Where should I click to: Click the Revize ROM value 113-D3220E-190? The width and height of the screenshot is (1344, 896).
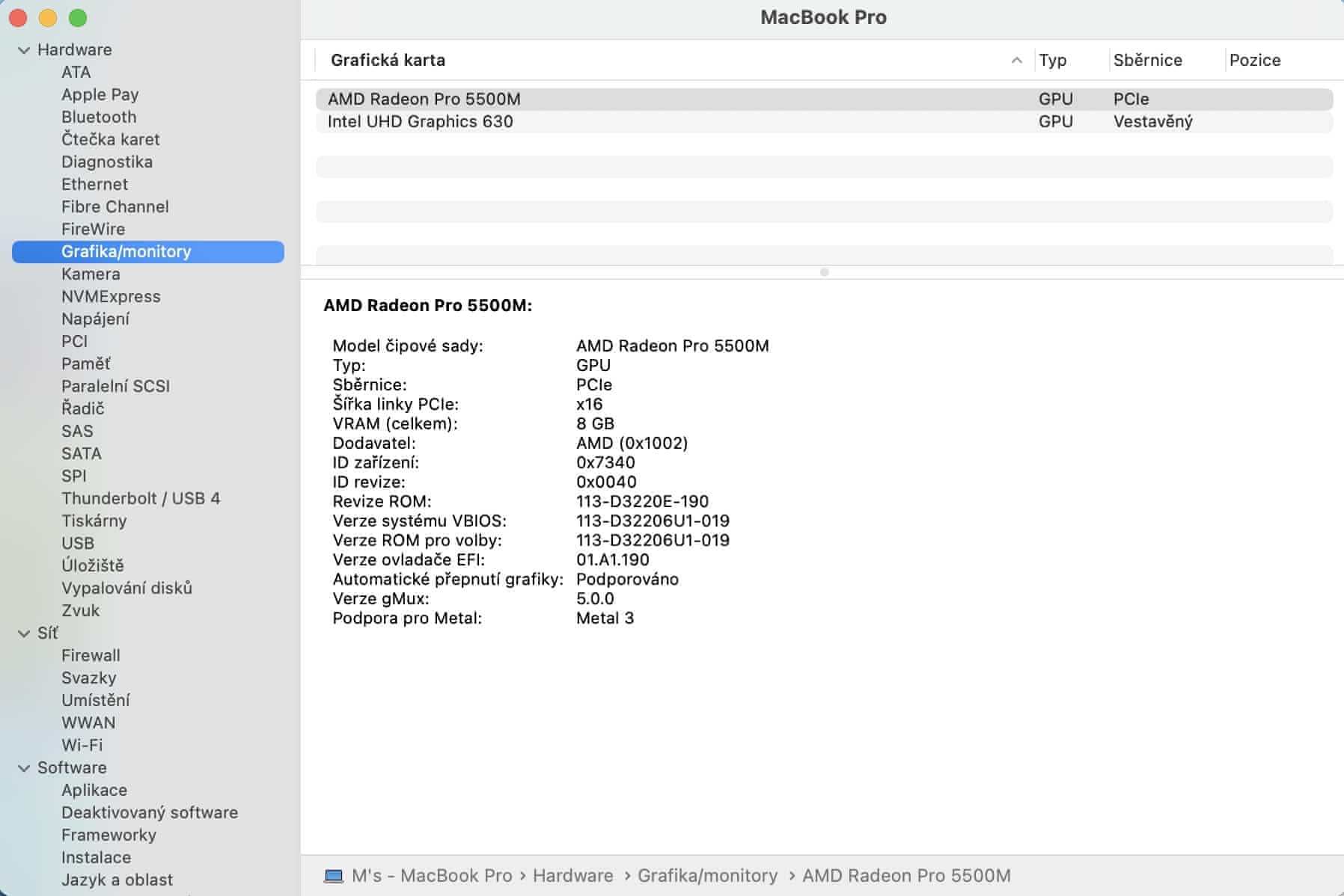pos(642,502)
